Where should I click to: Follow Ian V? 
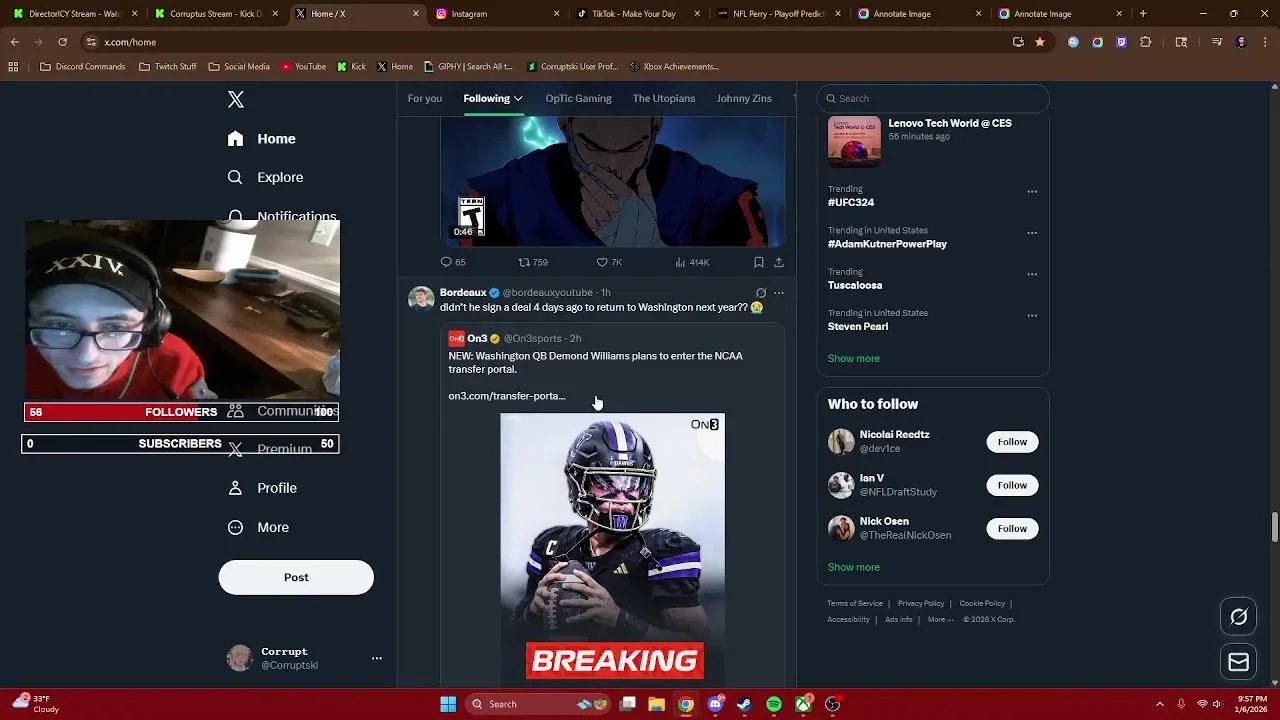(1012, 485)
